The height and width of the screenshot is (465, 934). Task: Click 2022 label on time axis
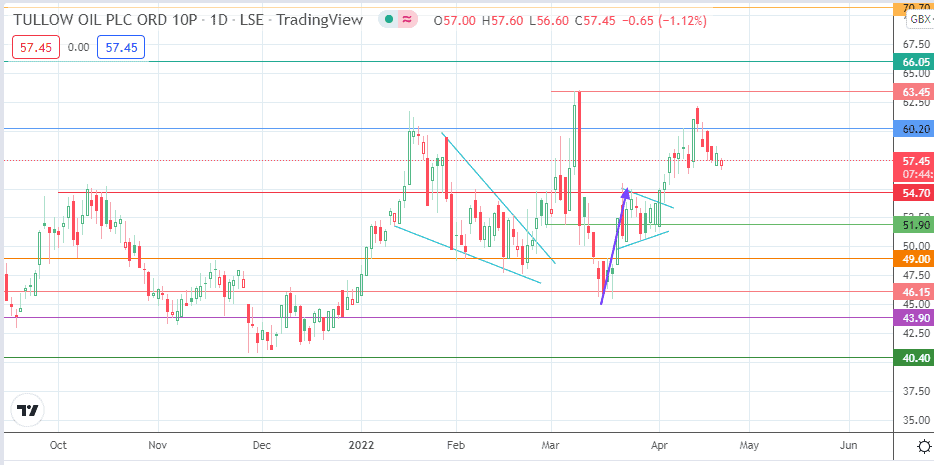pyautogui.click(x=361, y=445)
